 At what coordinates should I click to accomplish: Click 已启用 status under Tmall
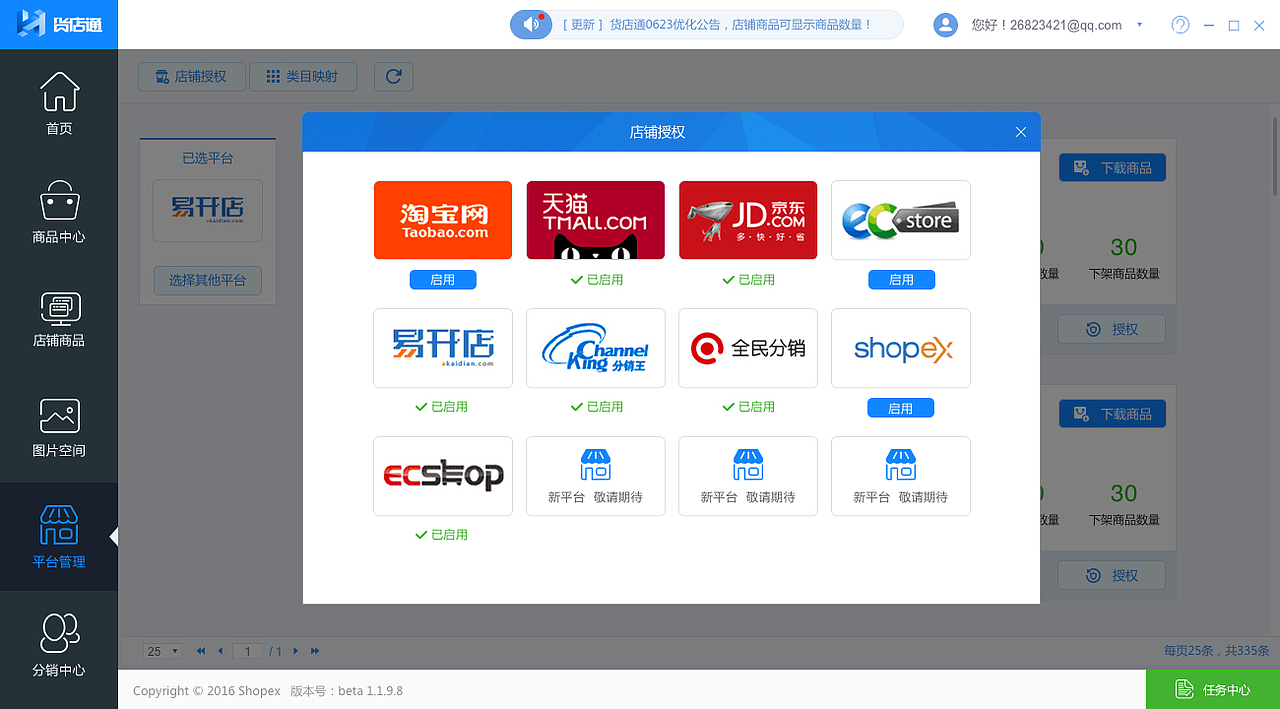597,280
